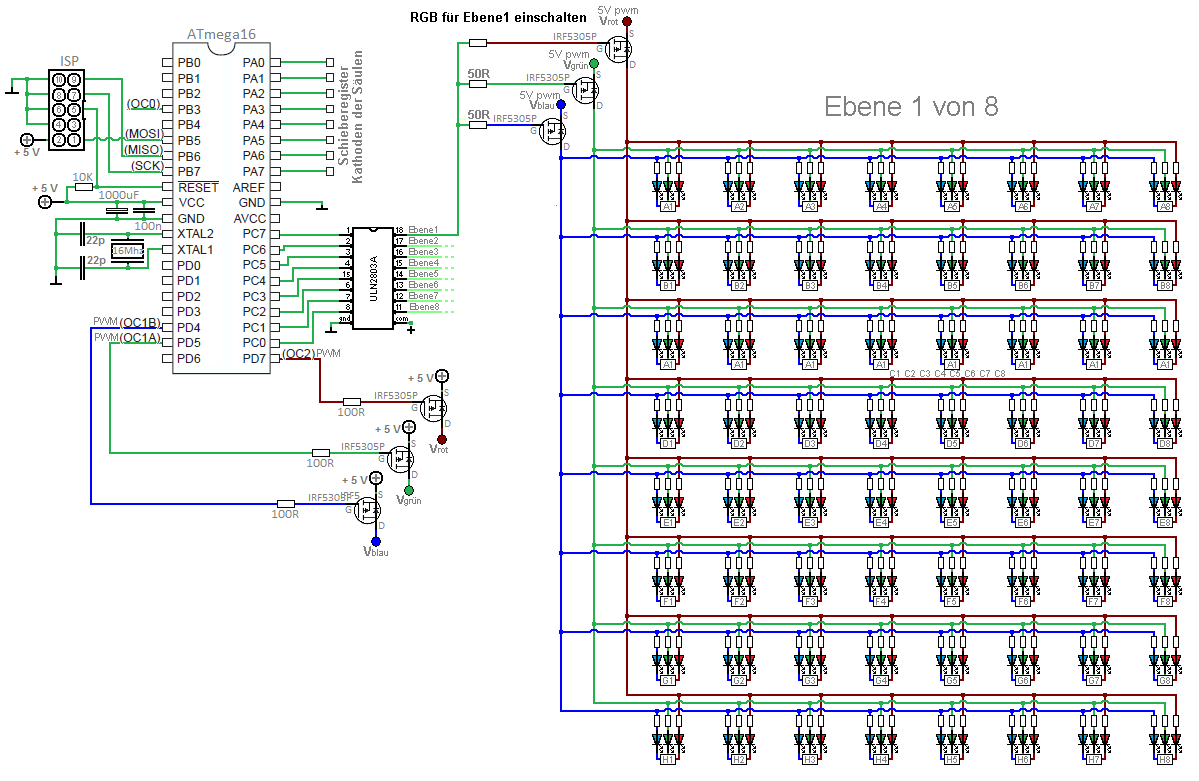Viewport: 1199px width, 781px height.
Task: Click the 16MHz crystal symbol
Action: point(127,250)
